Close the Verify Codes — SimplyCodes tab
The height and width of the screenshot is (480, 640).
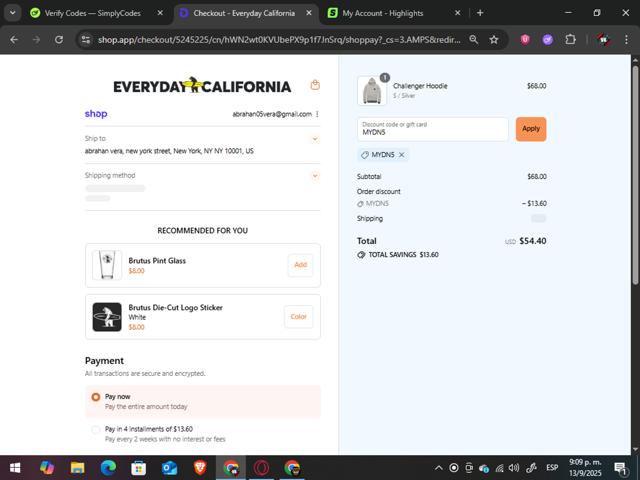[160, 13]
